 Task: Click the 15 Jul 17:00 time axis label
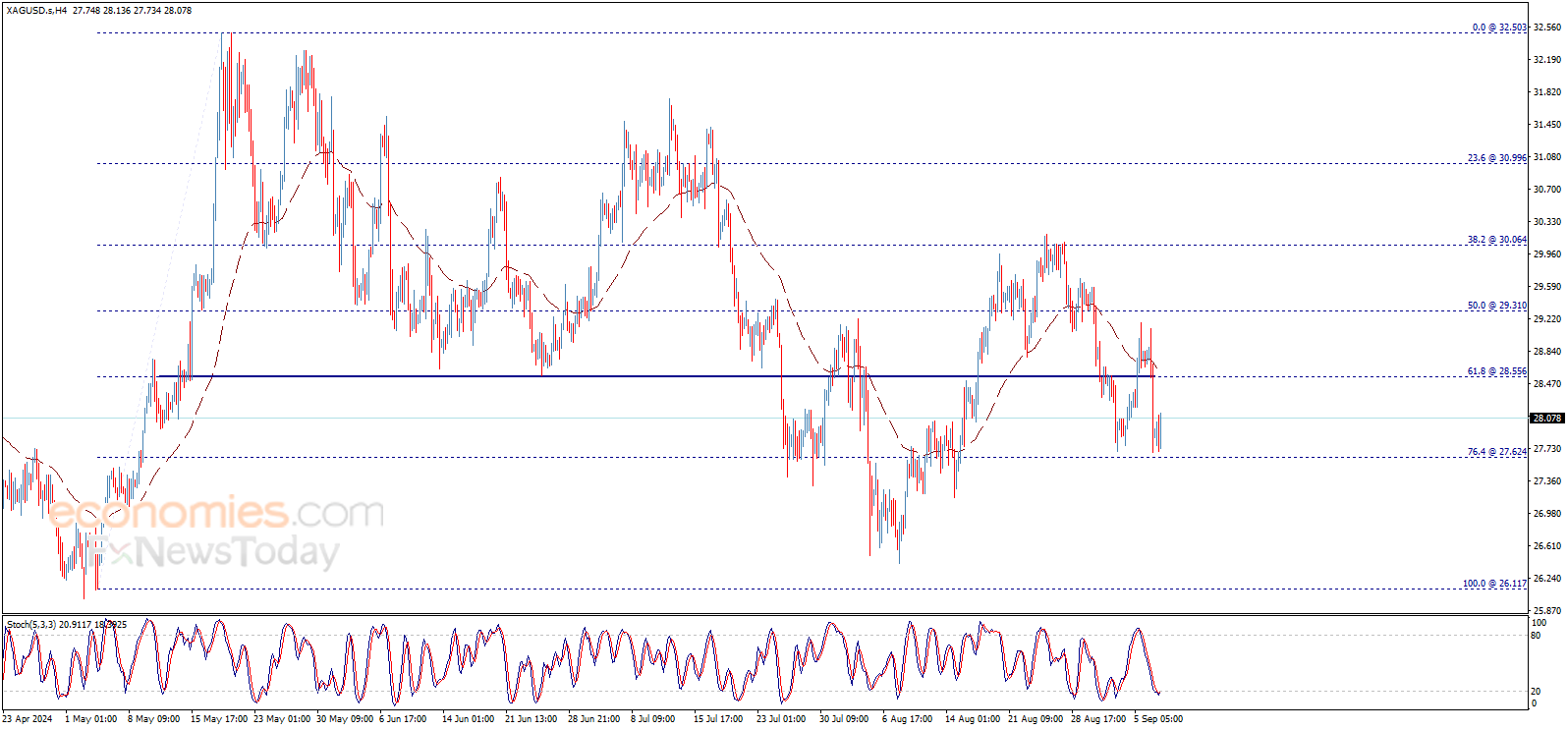[718, 719]
